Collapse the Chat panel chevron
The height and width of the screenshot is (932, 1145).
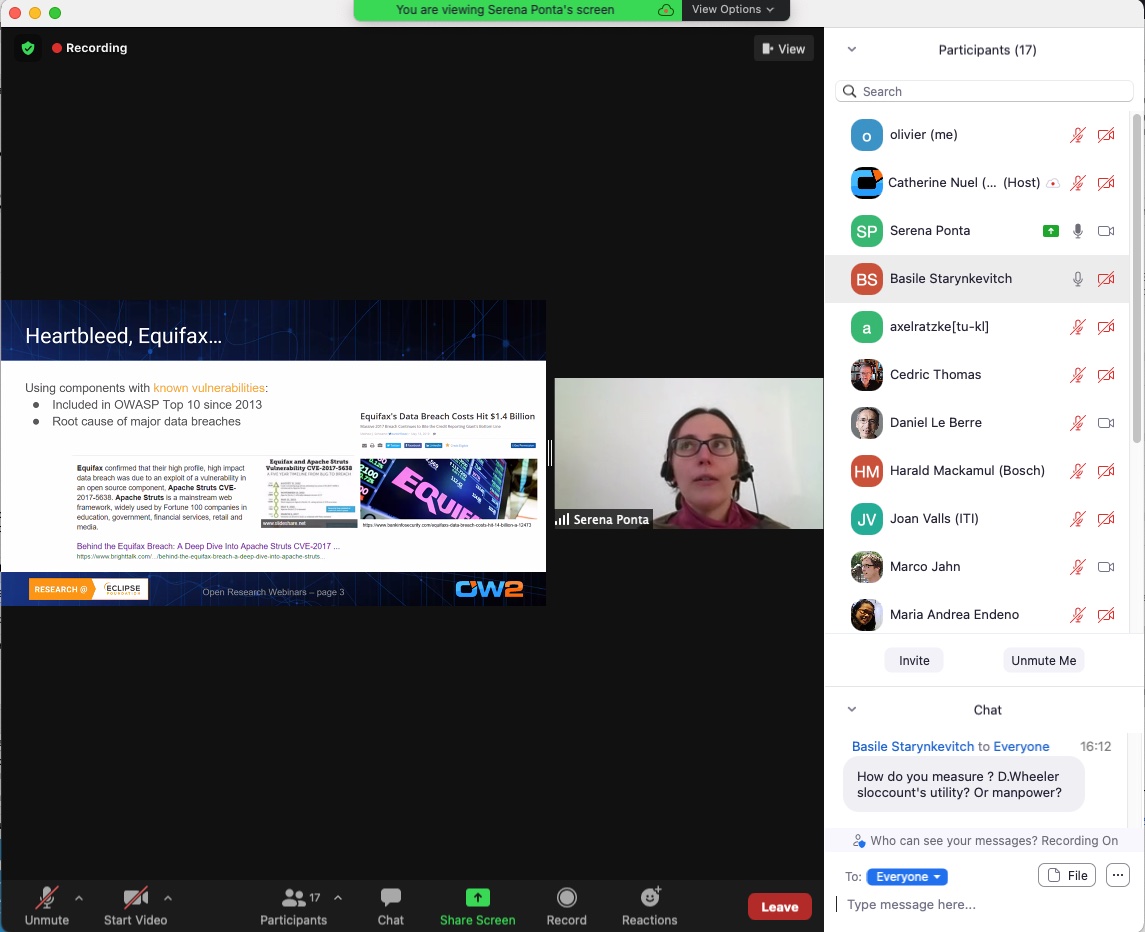coord(851,709)
